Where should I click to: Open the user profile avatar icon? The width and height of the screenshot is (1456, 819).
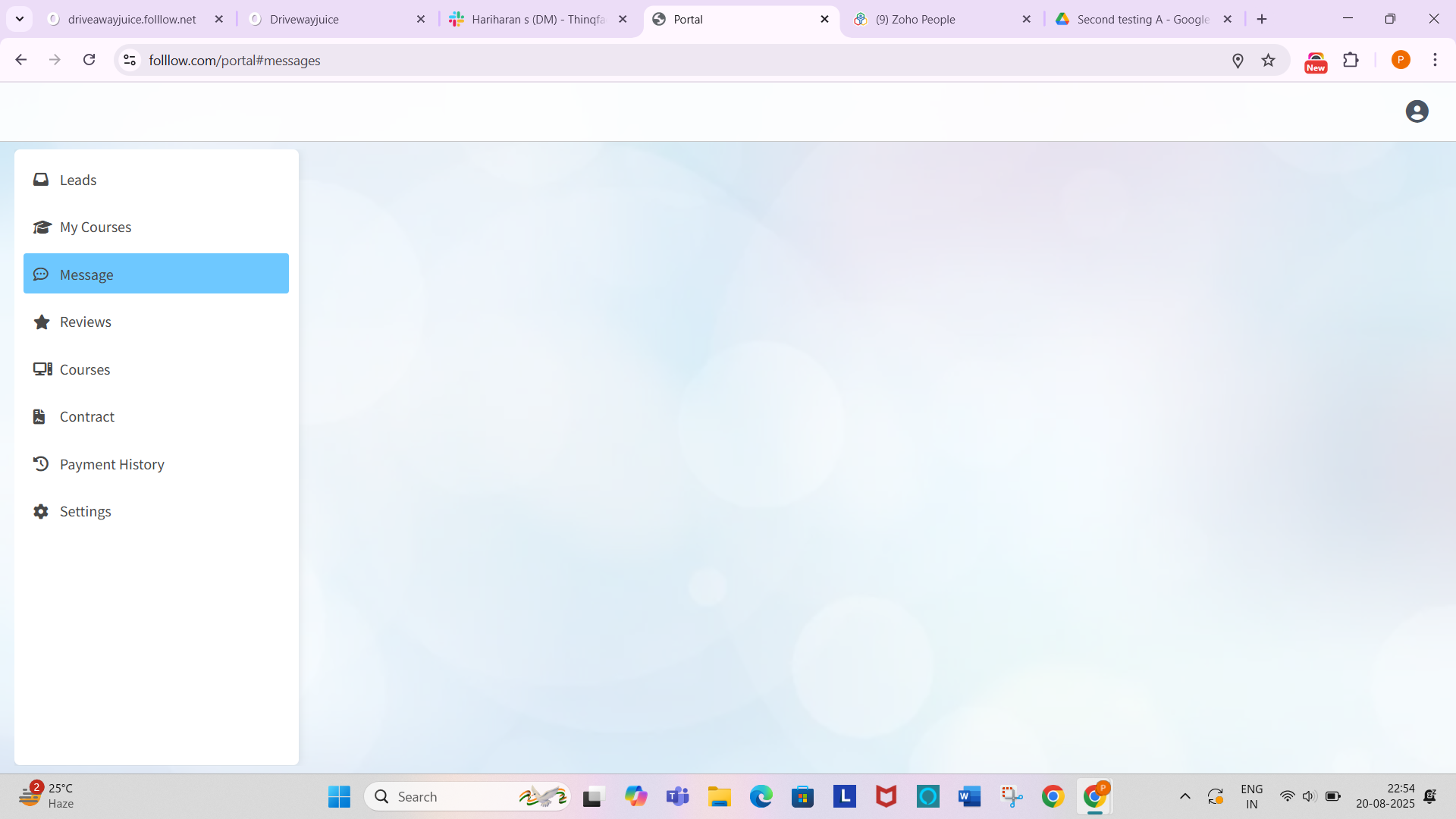[1417, 111]
